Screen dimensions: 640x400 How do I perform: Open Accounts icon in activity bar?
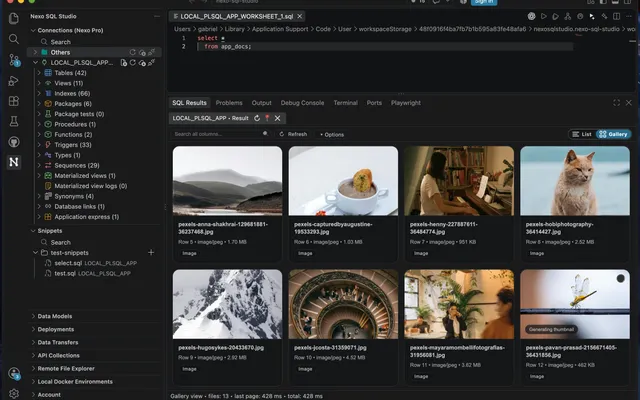(x=13, y=373)
